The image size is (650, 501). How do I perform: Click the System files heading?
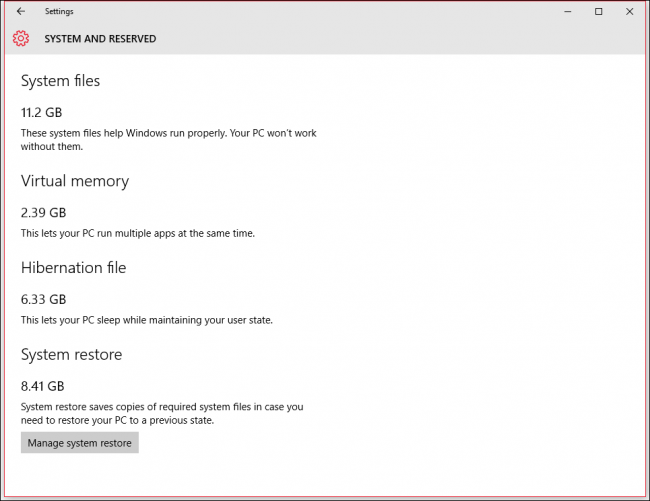pyautogui.click(x=60, y=81)
